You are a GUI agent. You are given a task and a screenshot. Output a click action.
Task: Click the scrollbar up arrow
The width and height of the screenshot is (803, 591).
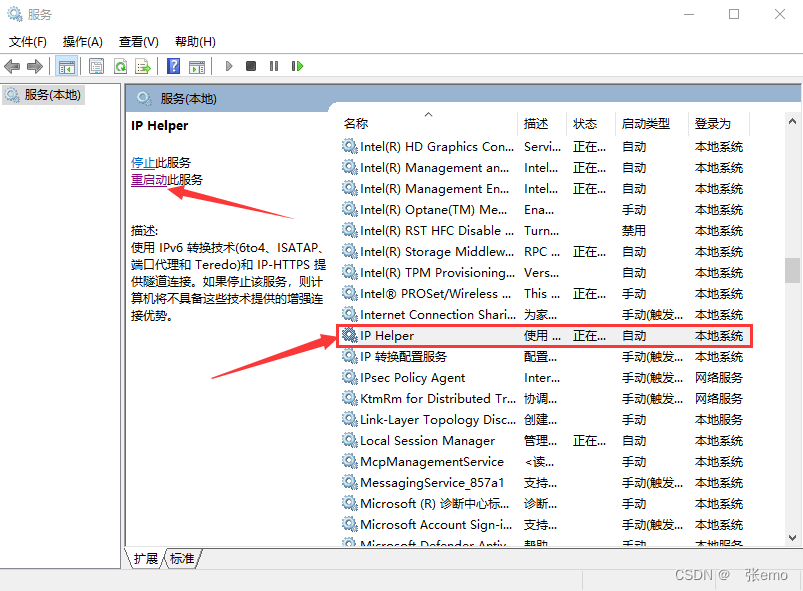(x=792, y=121)
